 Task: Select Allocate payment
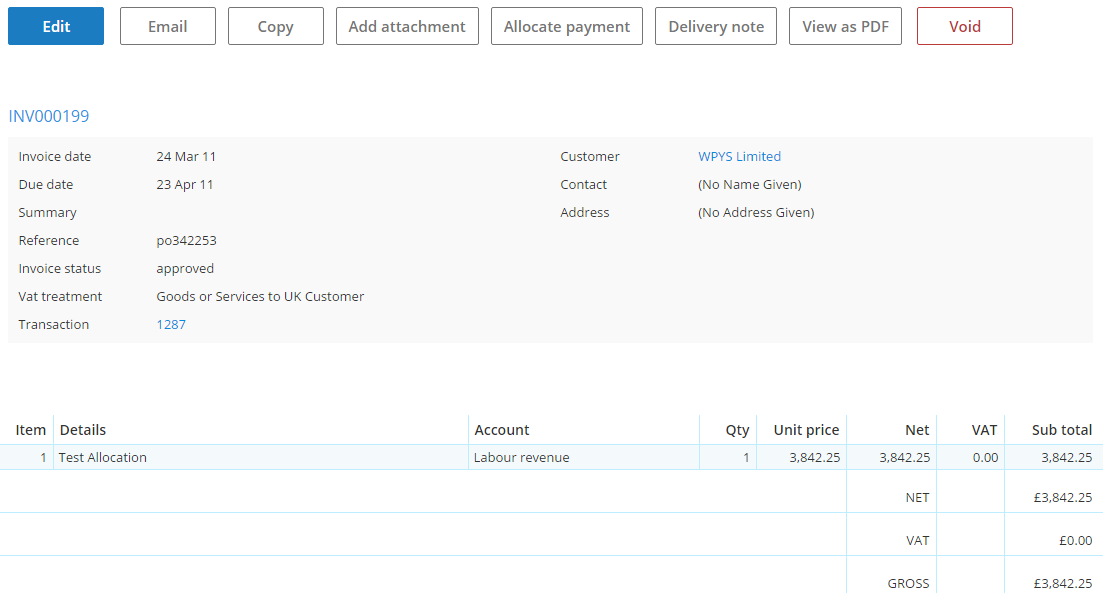coord(567,26)
